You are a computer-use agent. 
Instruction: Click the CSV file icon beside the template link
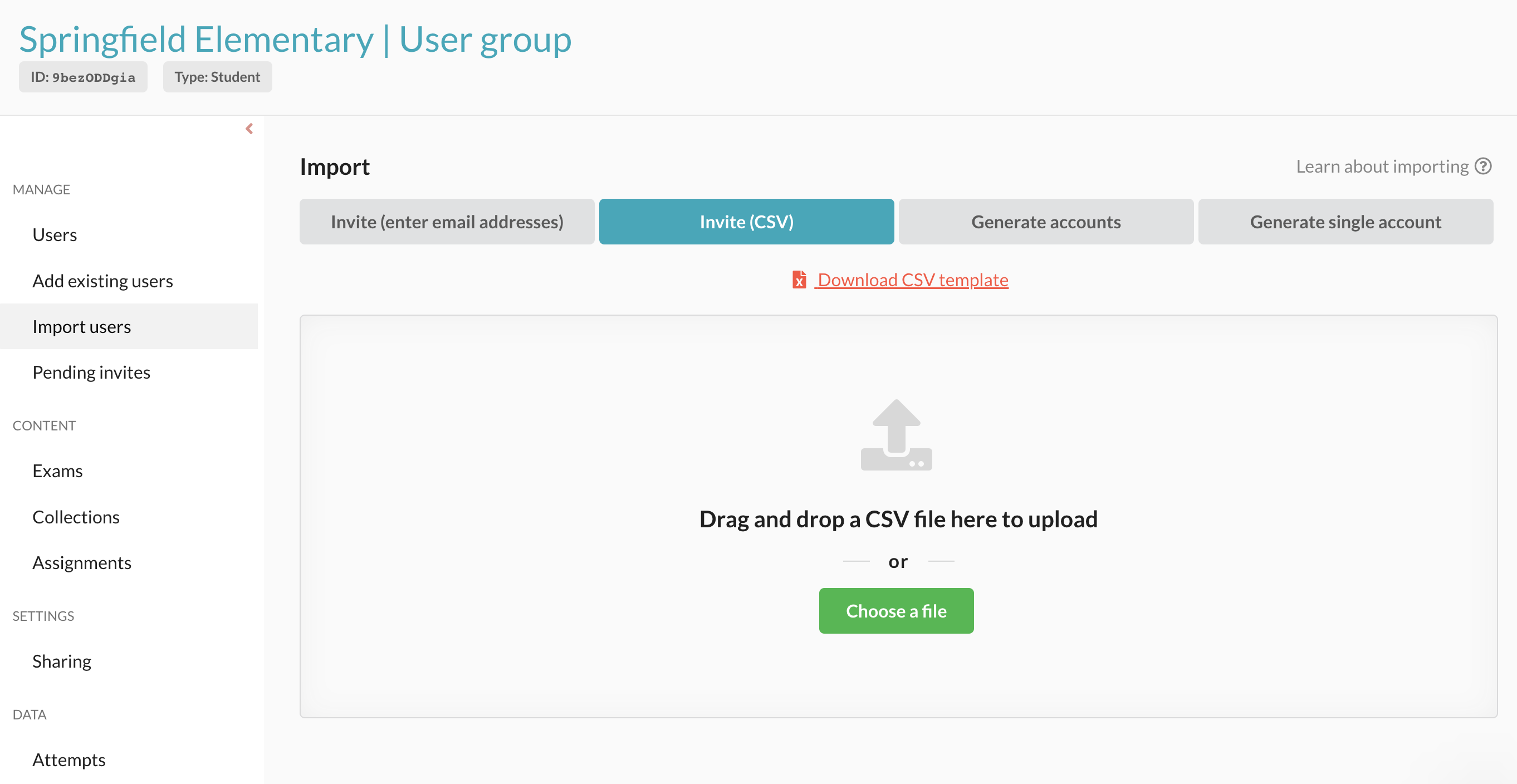[x=799, y=280]
